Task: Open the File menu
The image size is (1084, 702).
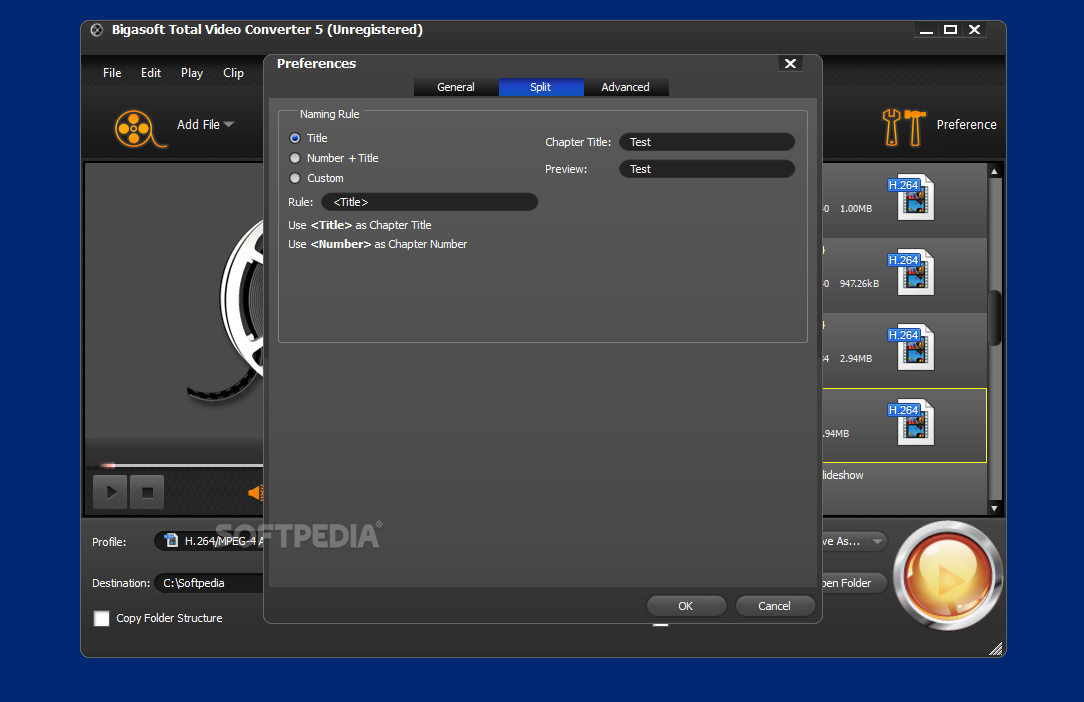Action: pos(112,73)
